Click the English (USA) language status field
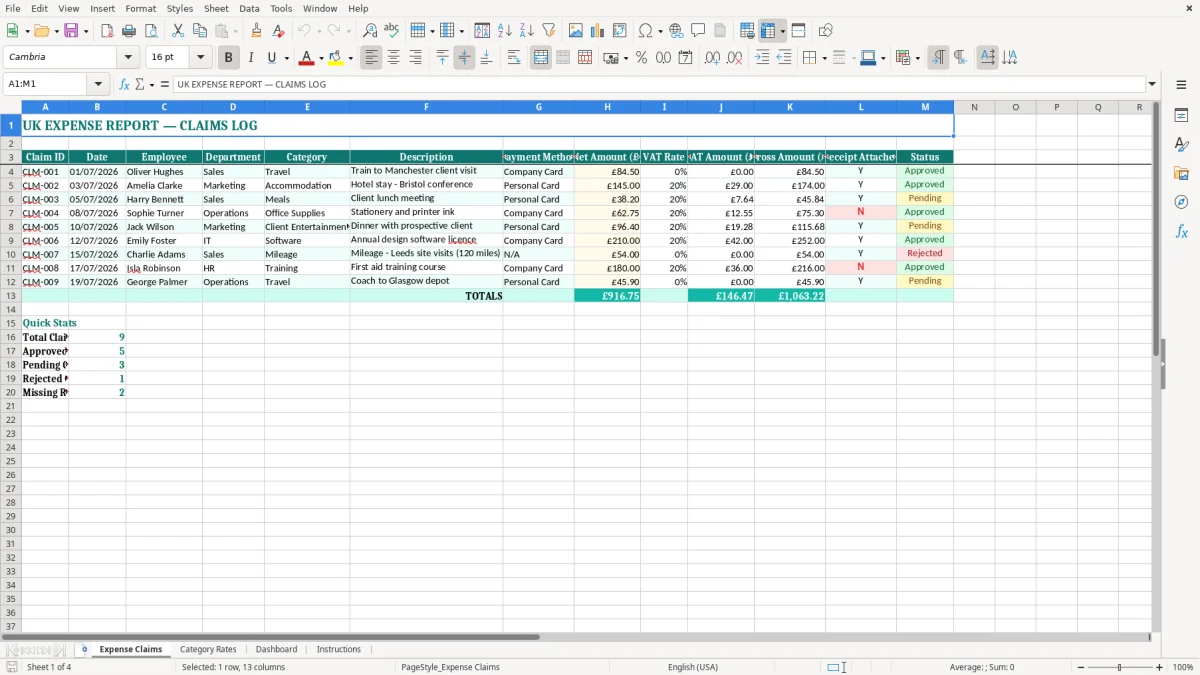Screen dimensions: 1200x675 [x=693, y=667]
